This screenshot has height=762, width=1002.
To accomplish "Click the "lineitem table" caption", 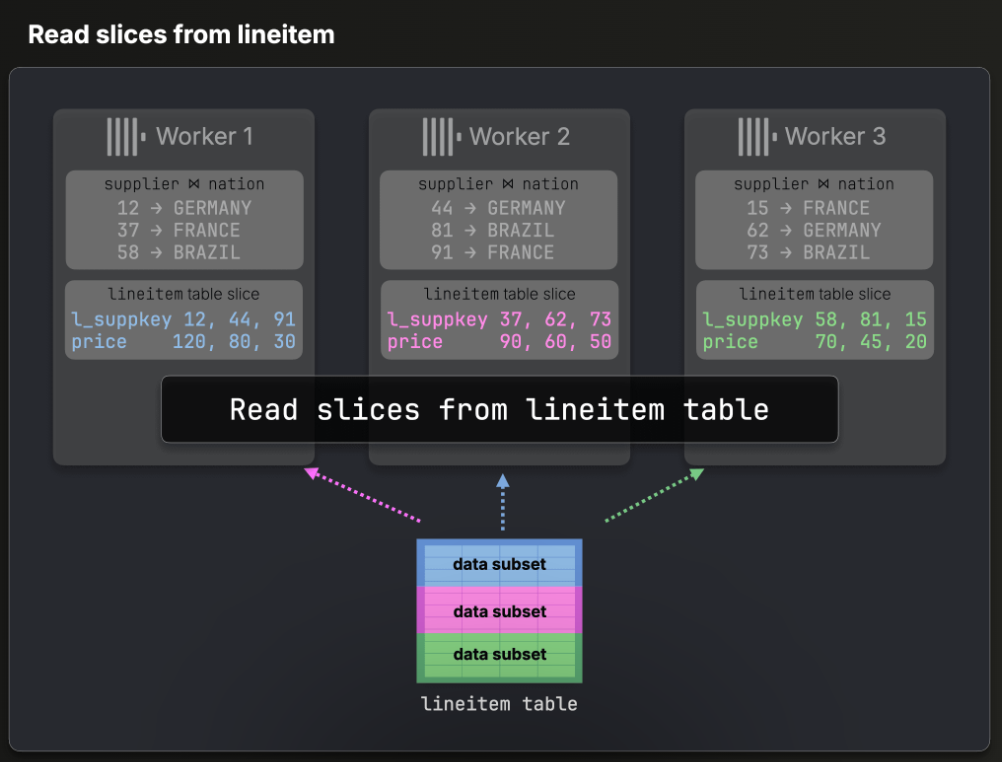I will [x=499, y=704].
